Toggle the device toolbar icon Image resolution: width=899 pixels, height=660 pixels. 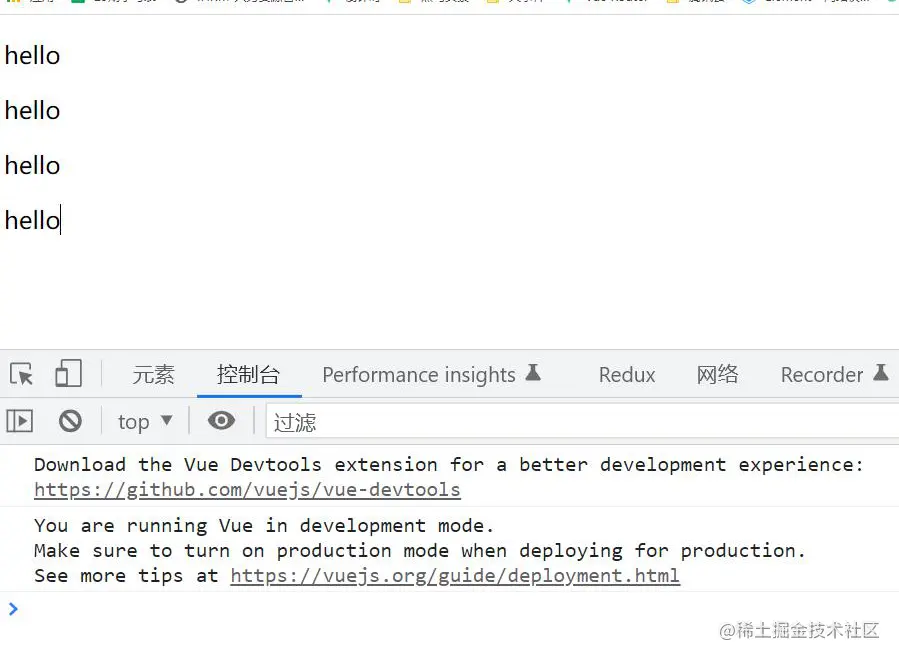[x=69, y=373]
